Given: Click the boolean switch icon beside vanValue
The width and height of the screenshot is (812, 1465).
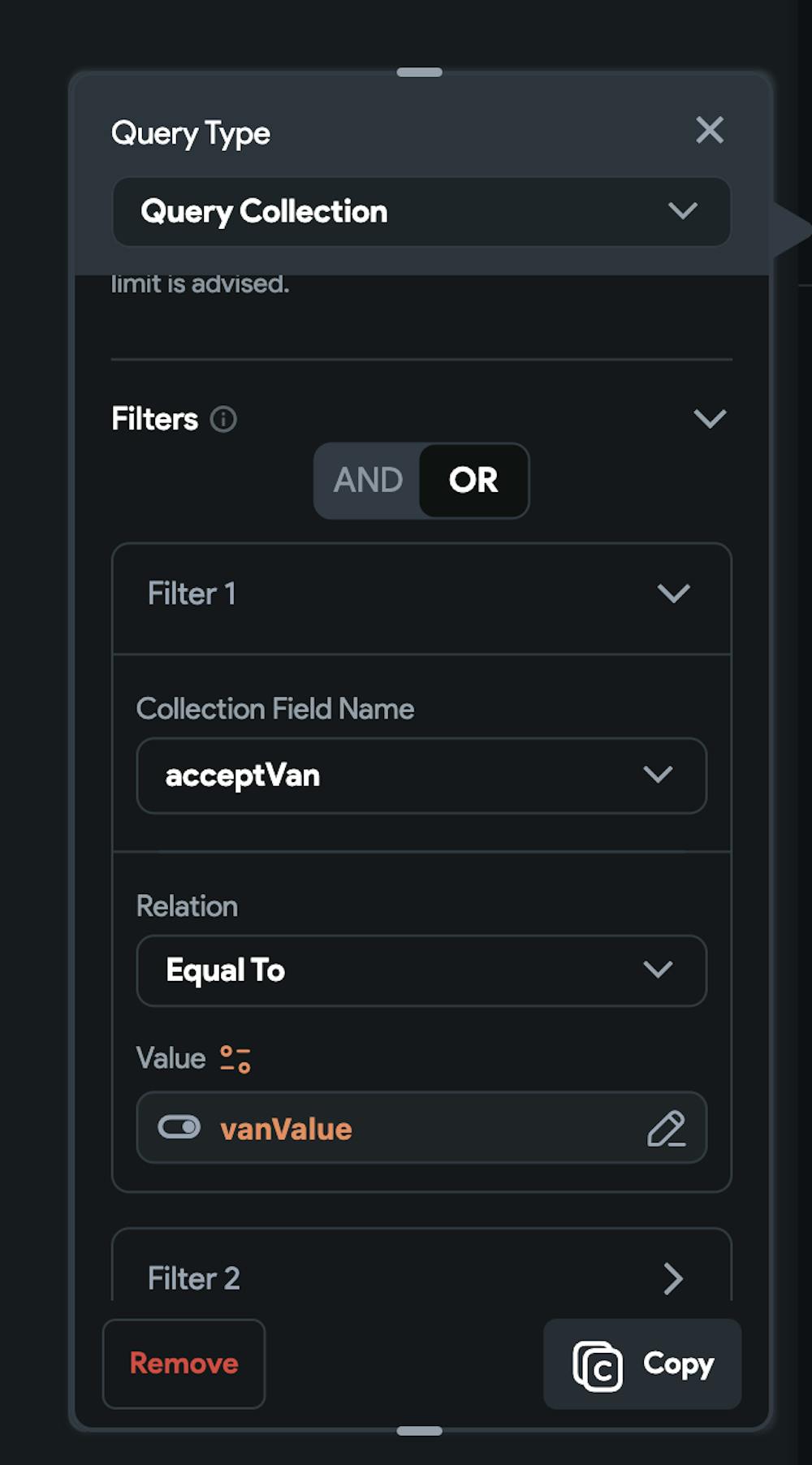Looking at the screenshot, I should [179, 1128].
